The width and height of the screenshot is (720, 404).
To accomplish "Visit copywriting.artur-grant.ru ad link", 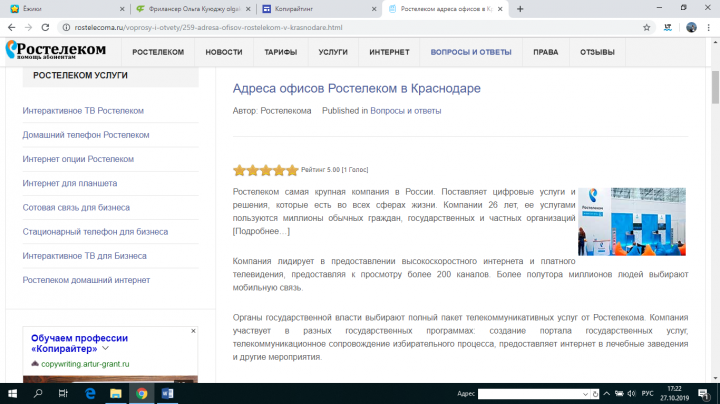I will (85, 364).
